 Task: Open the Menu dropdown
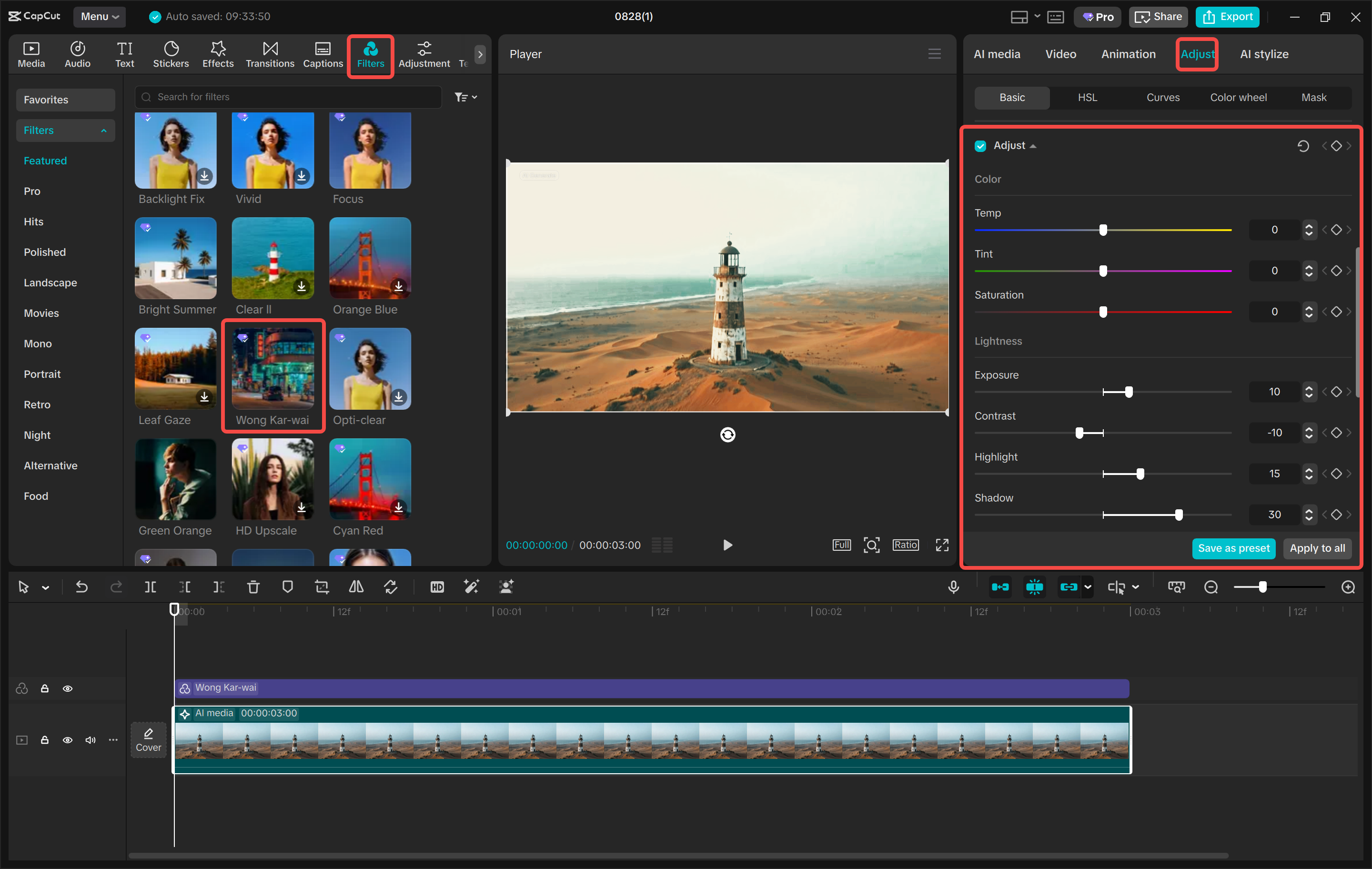click(x=100, y=17)
